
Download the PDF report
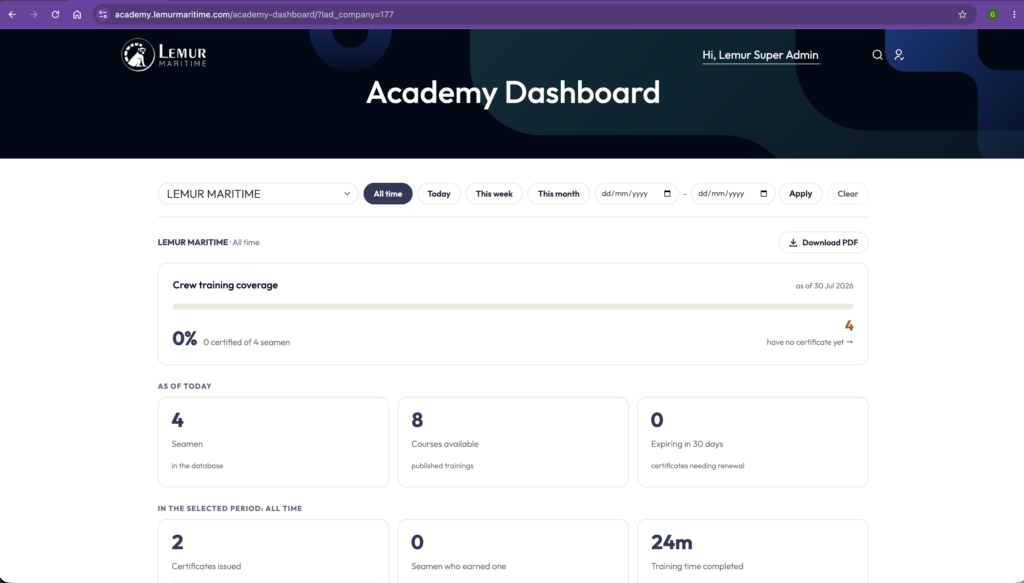(824, 242)
